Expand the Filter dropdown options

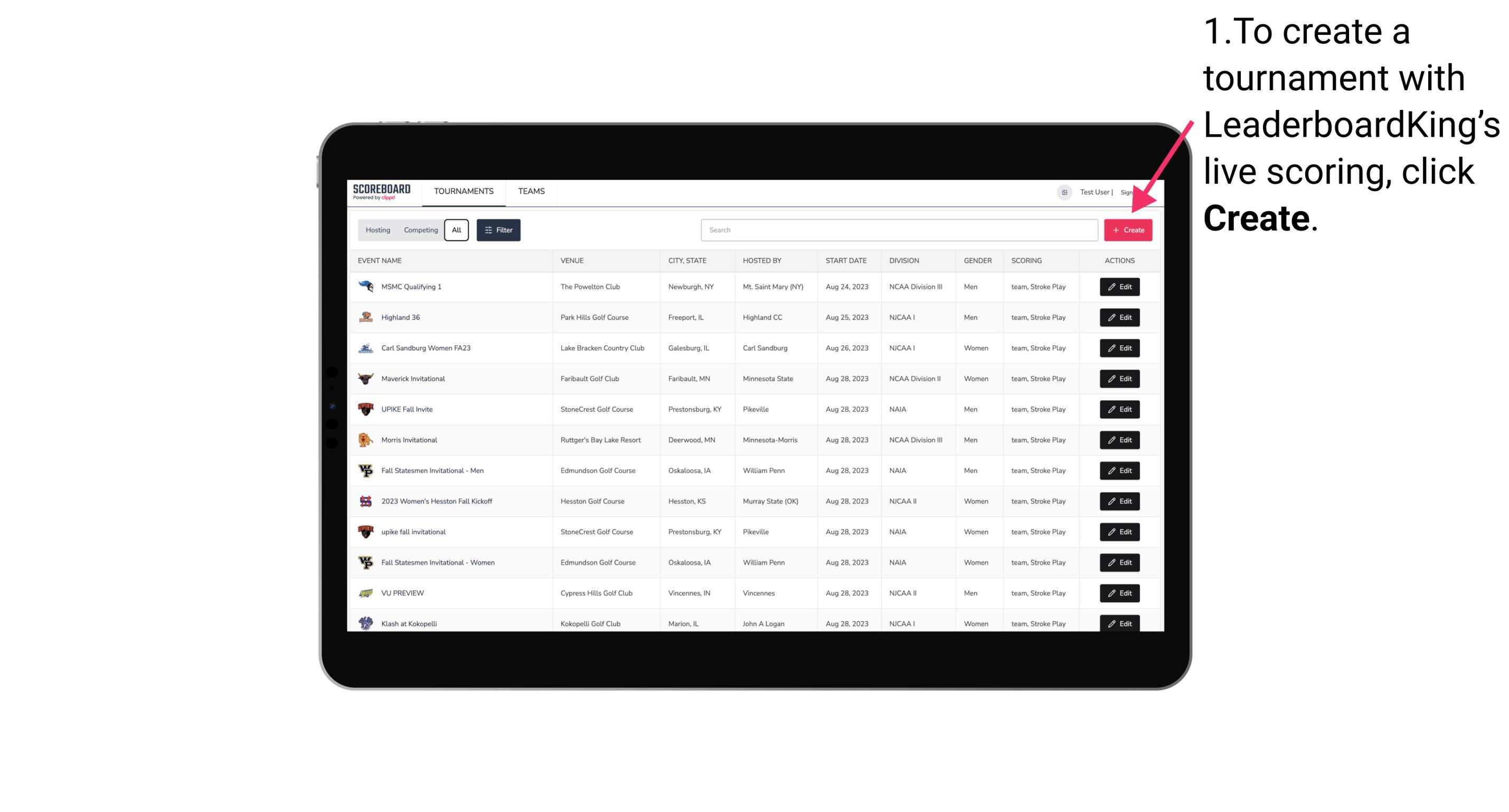tap(498, 230)
